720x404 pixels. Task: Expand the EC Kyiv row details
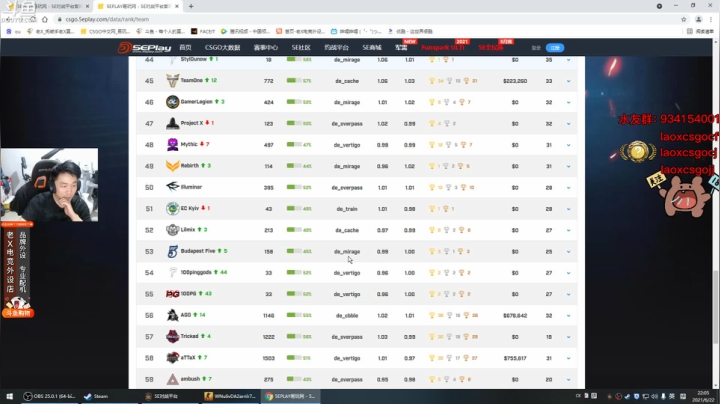[x=568, y=209]
